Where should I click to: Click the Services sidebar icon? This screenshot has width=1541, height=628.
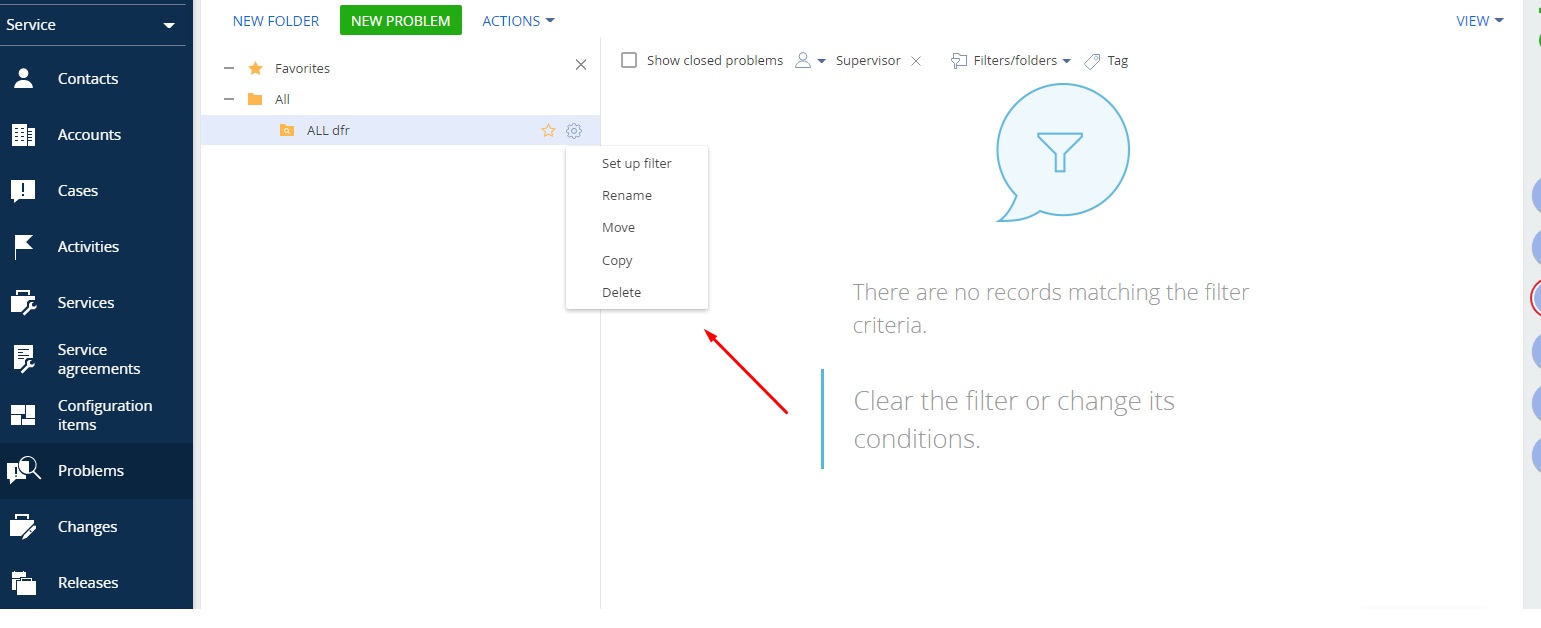click(23, 303)
